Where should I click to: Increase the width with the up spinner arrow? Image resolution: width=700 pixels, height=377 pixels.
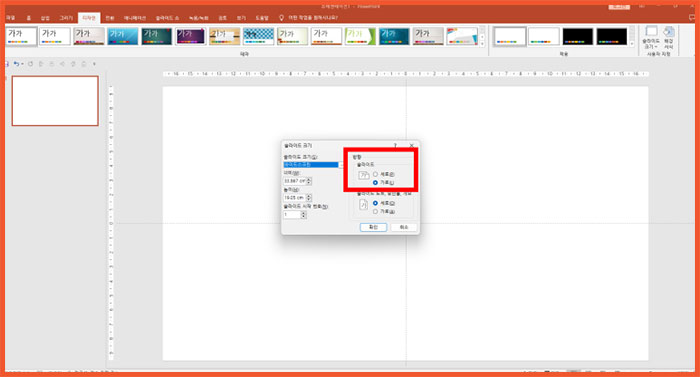point(309,179)
